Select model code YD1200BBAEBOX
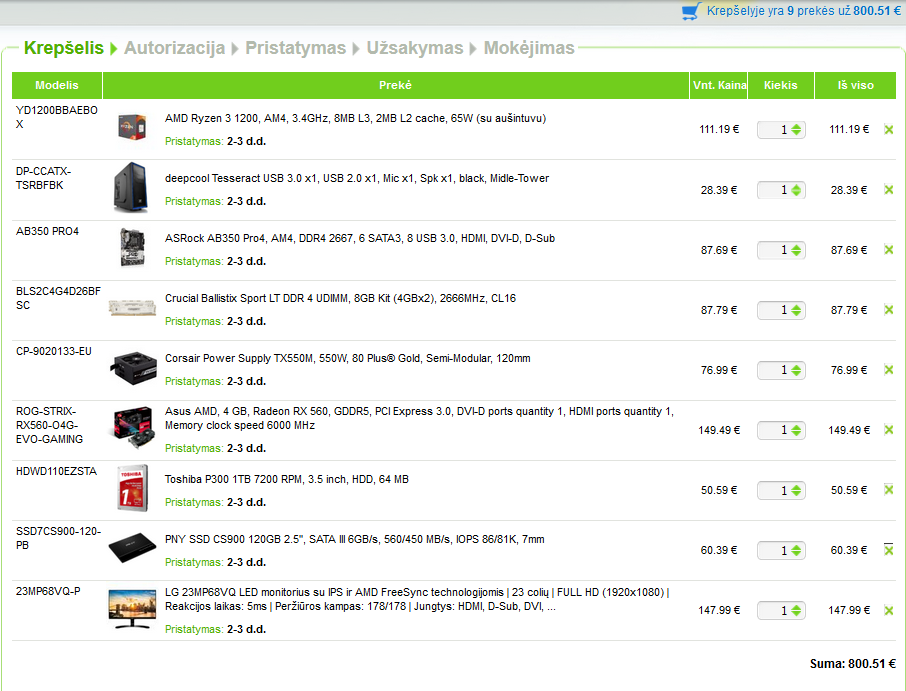 (57, 117)
